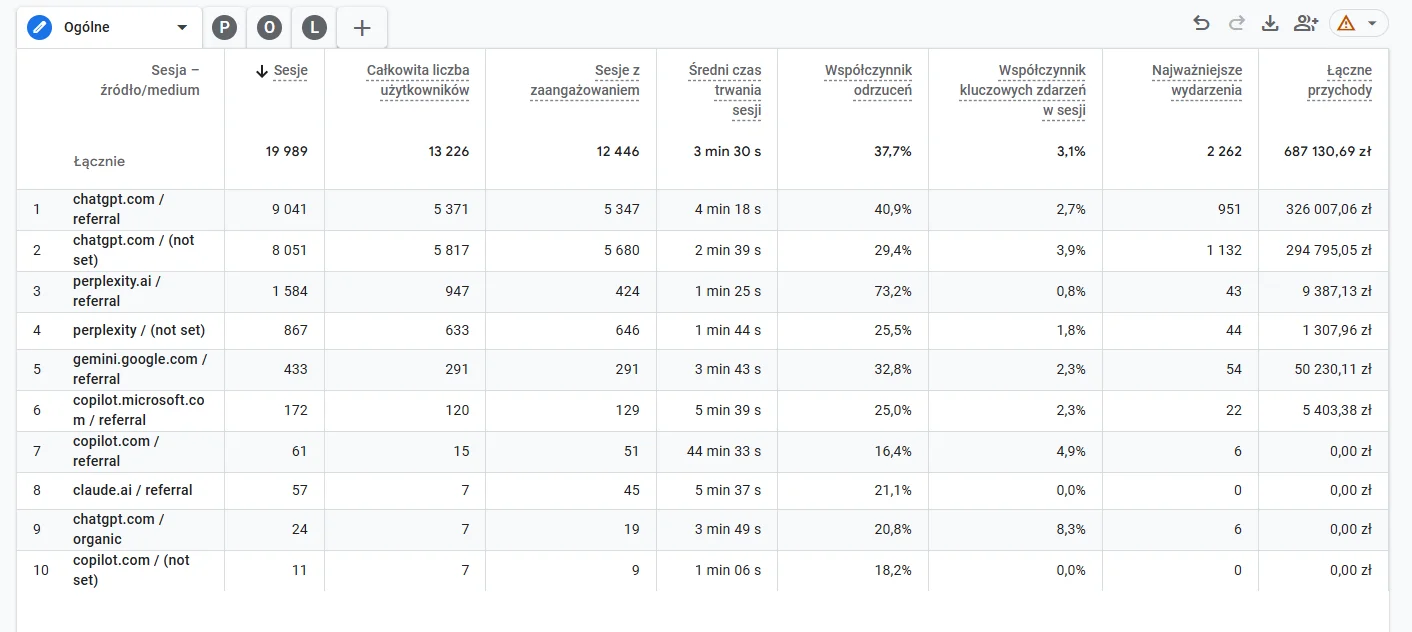Sort by Całkowita liczba użytkowników column
Image resolution: width=1412 pixels, height=632 pixels.
tap(418, 80)
